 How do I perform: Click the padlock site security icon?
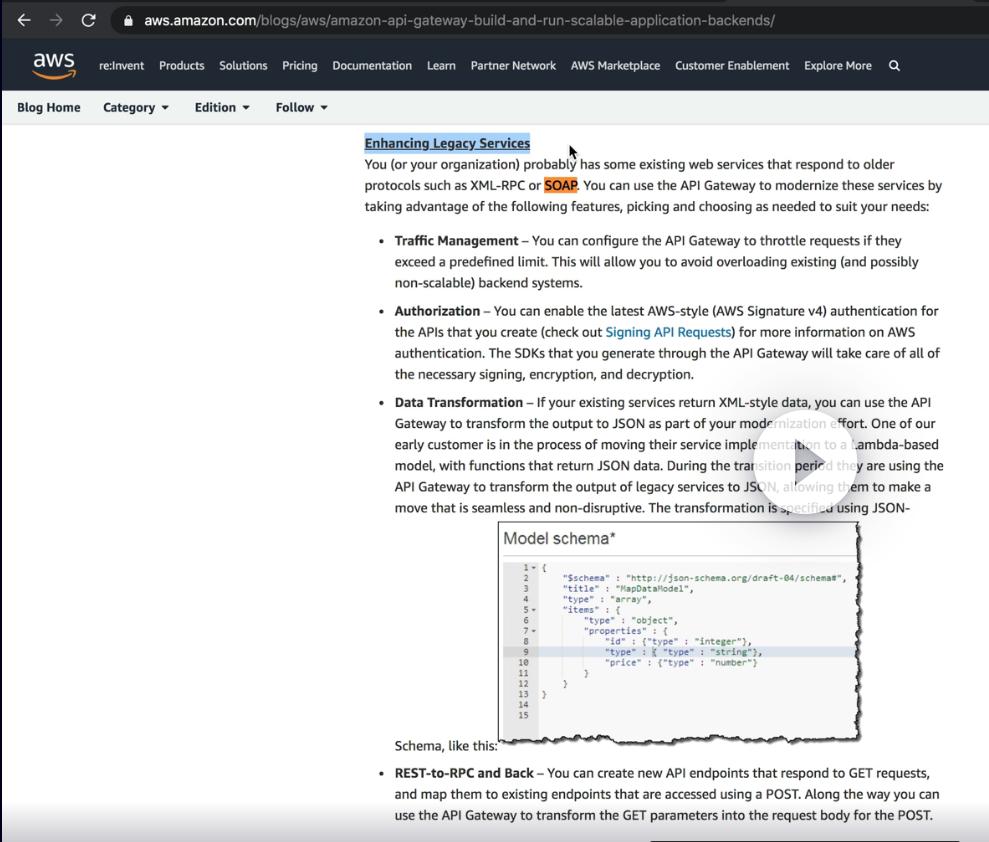[129, 21]
